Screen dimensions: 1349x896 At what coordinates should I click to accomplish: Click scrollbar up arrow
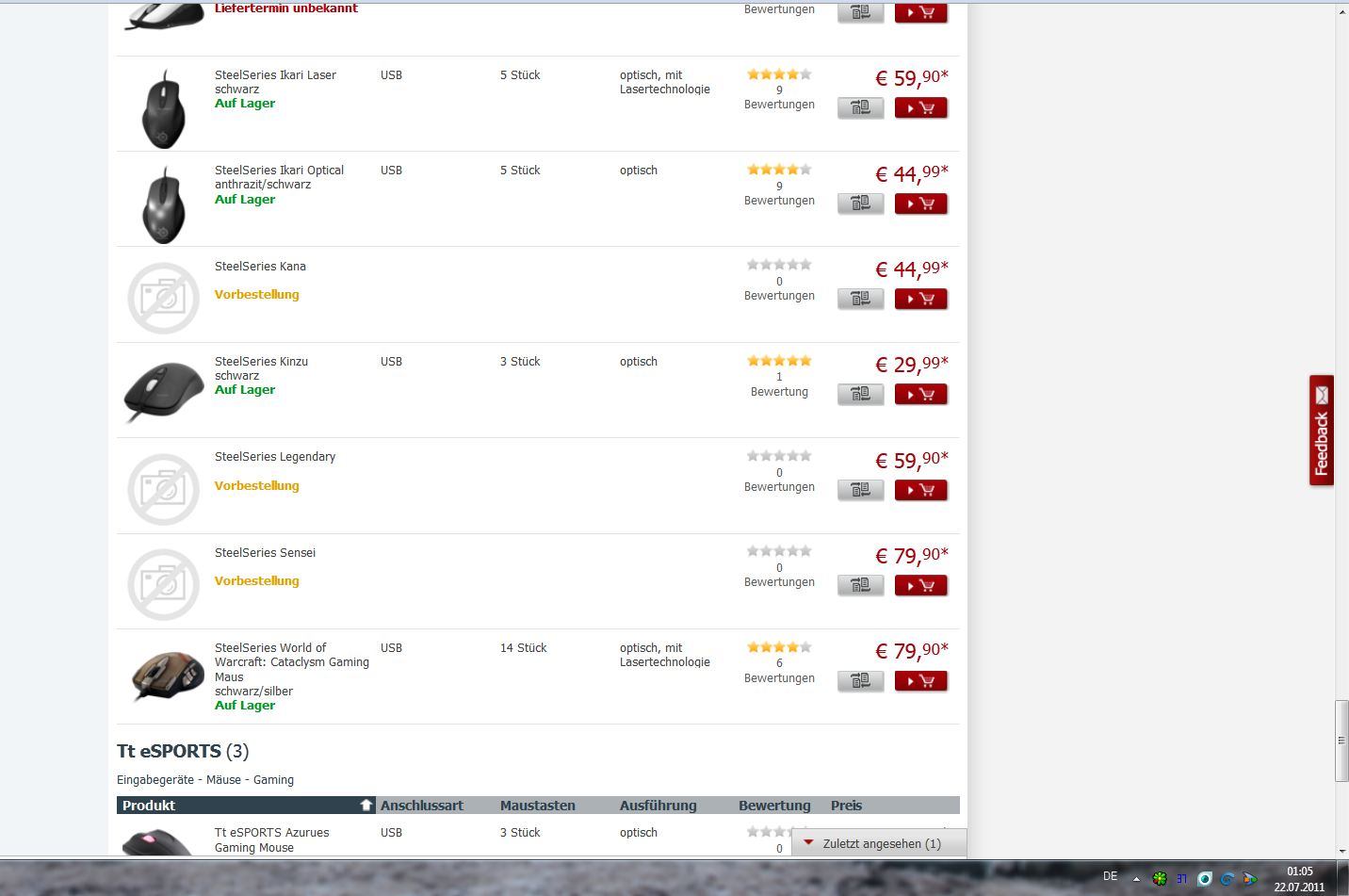point(1341,11)
